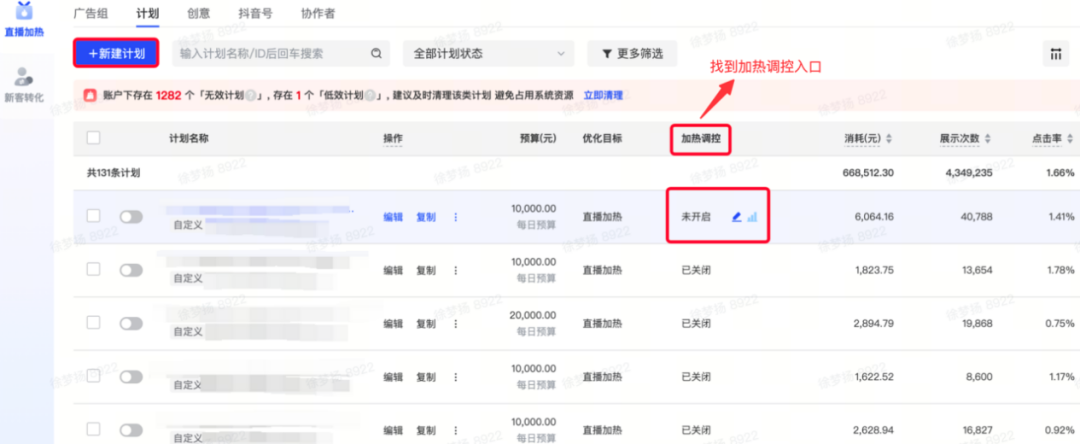Tick the select-all checkbox in the table header
1080x444 pixels.
pos(93,138)
